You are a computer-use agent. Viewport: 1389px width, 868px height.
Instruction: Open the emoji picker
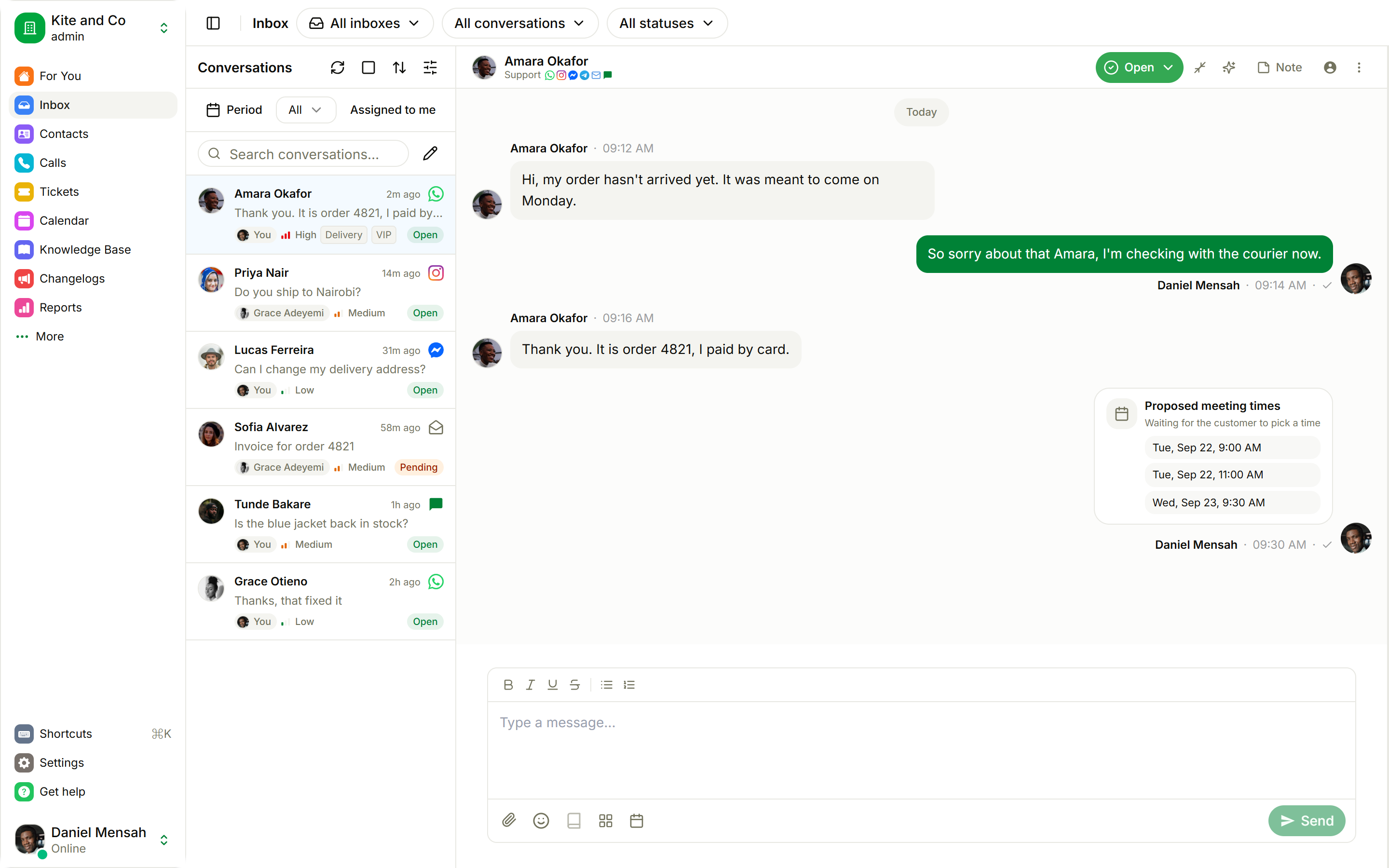(541, 820)
